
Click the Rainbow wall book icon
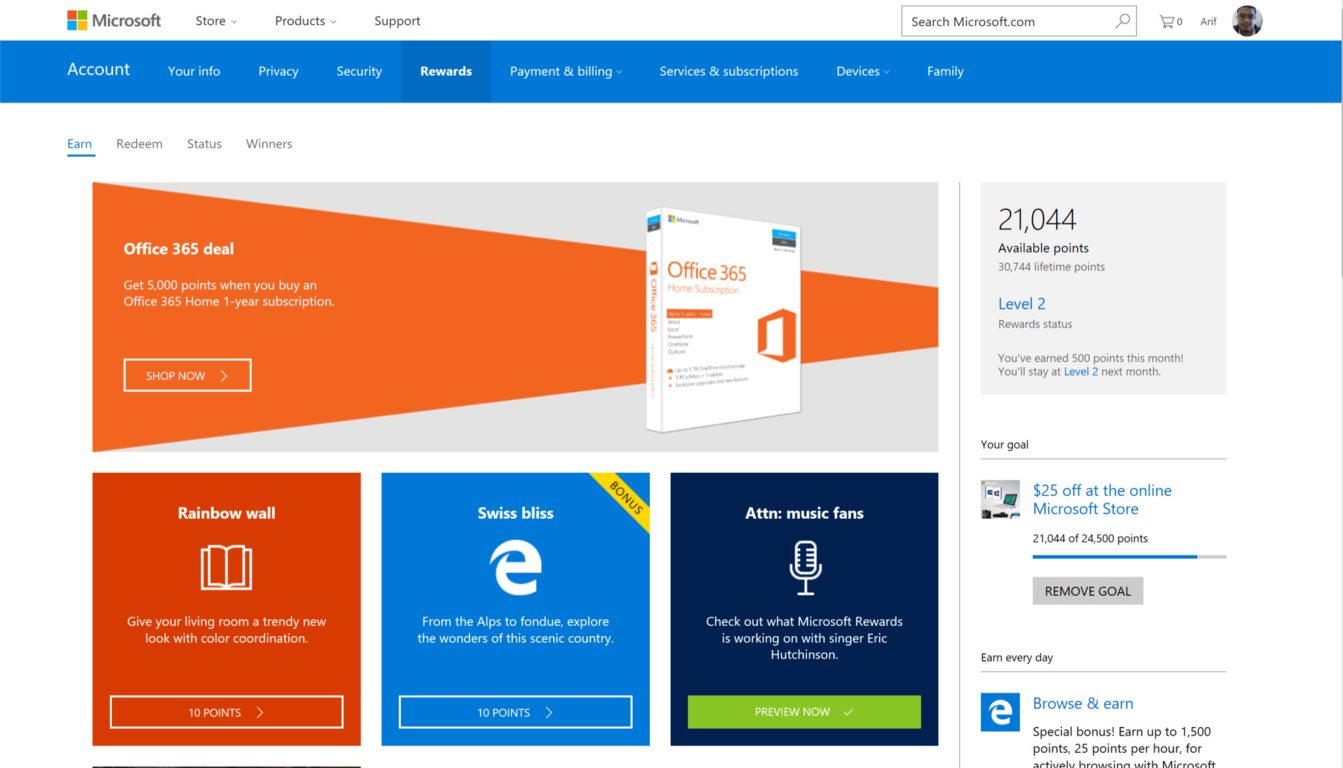pyautogui.click(x=226, y=567)
